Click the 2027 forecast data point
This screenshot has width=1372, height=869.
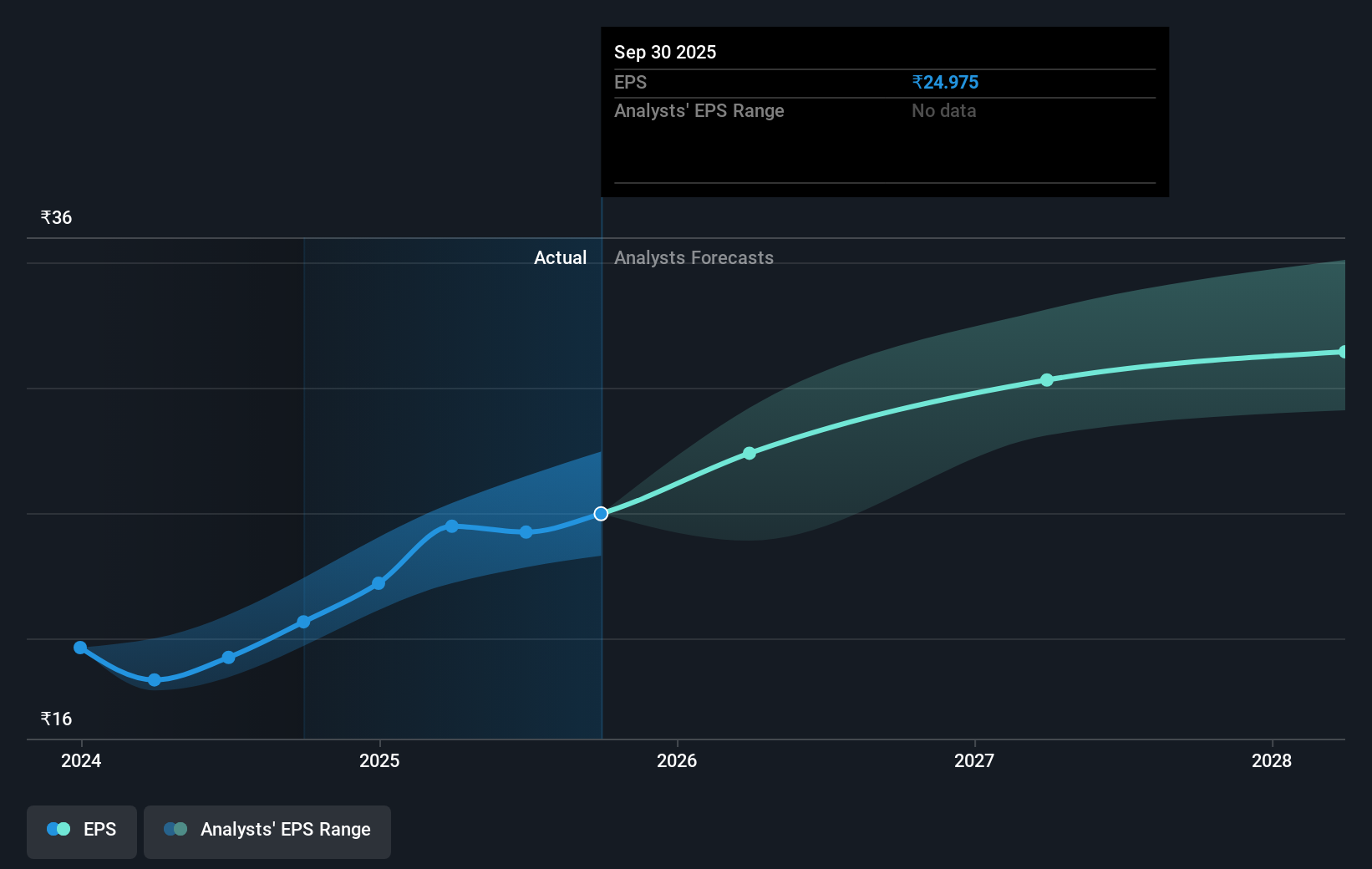1046,380
